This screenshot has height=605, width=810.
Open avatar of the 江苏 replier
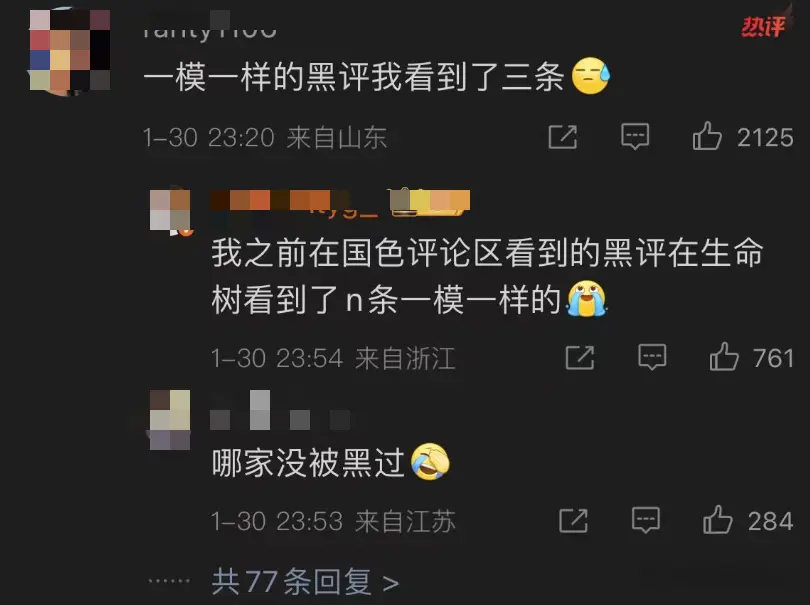pos(170,420)
